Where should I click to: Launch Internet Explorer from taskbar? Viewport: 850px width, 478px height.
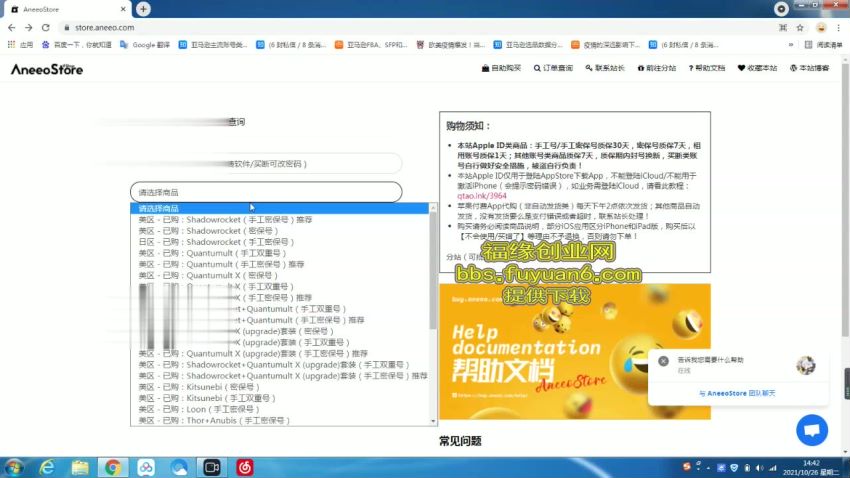(47, 467)
